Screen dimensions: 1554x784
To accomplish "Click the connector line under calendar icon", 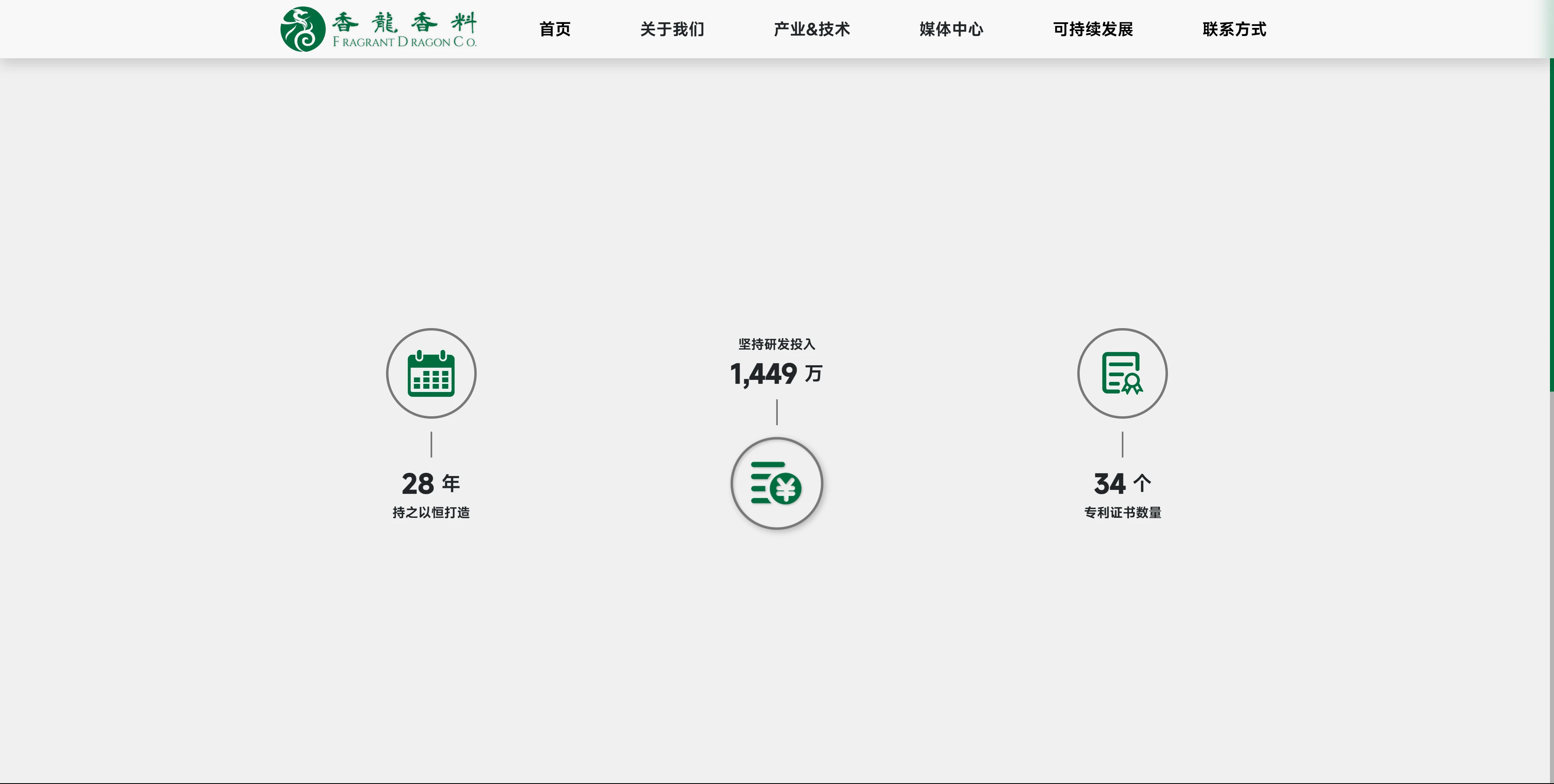I will coord(431,445).
